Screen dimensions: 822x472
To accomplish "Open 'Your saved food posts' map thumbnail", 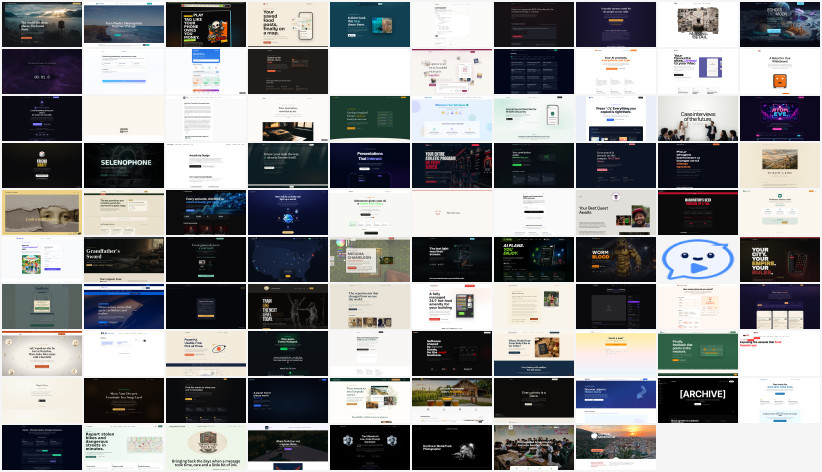I will 288,25.
